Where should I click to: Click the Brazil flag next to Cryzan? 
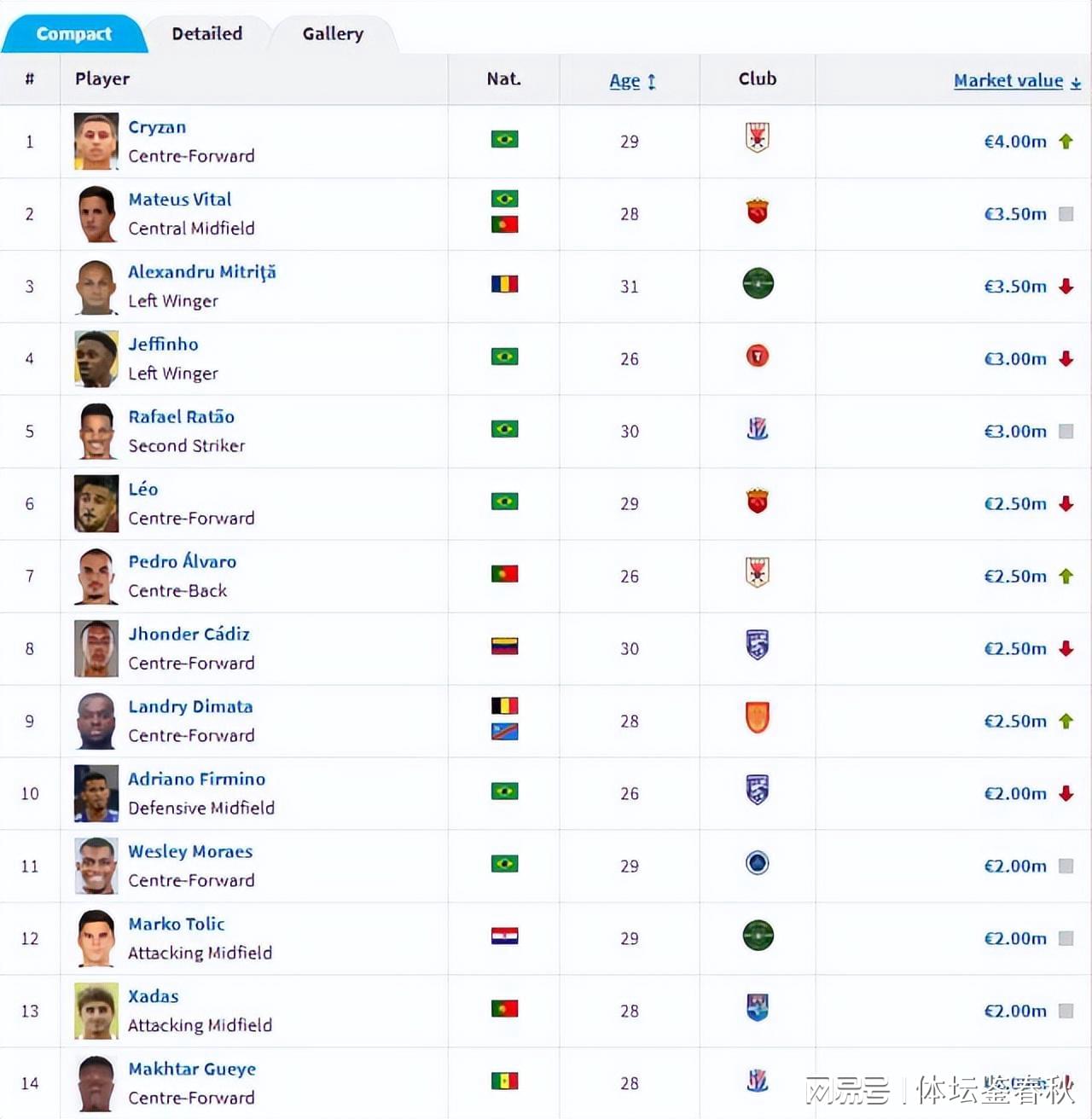tap(504, 139)
